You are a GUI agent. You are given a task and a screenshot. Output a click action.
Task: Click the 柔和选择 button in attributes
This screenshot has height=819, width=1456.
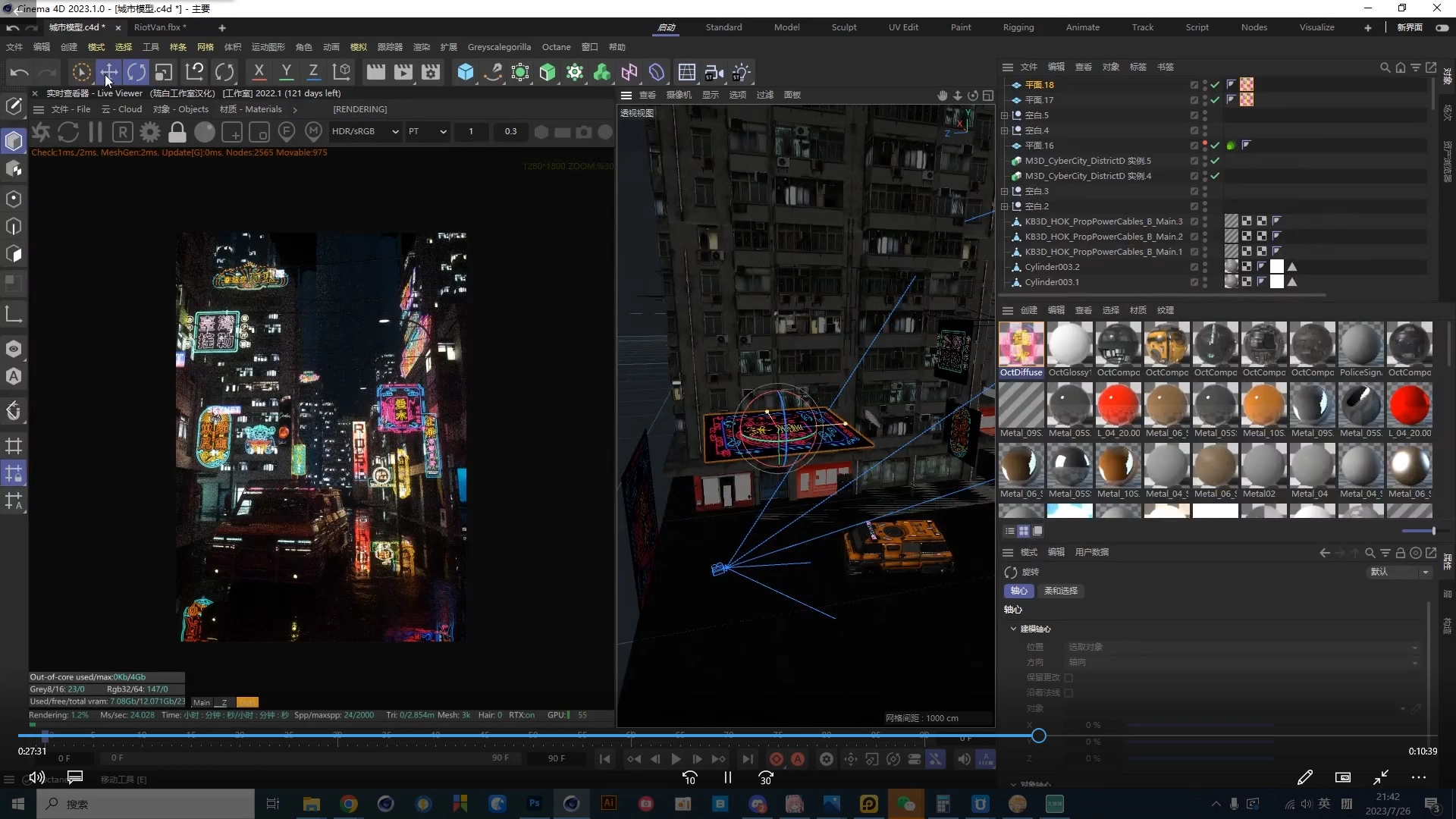pyautogui.click(x=1060, y=591)
